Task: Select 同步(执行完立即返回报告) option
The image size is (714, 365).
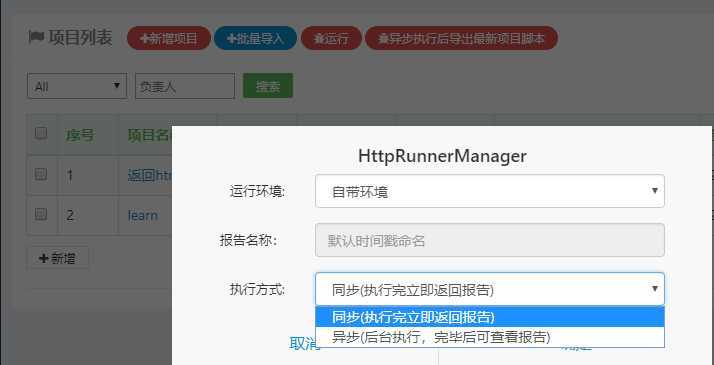Action: point(490,317)
